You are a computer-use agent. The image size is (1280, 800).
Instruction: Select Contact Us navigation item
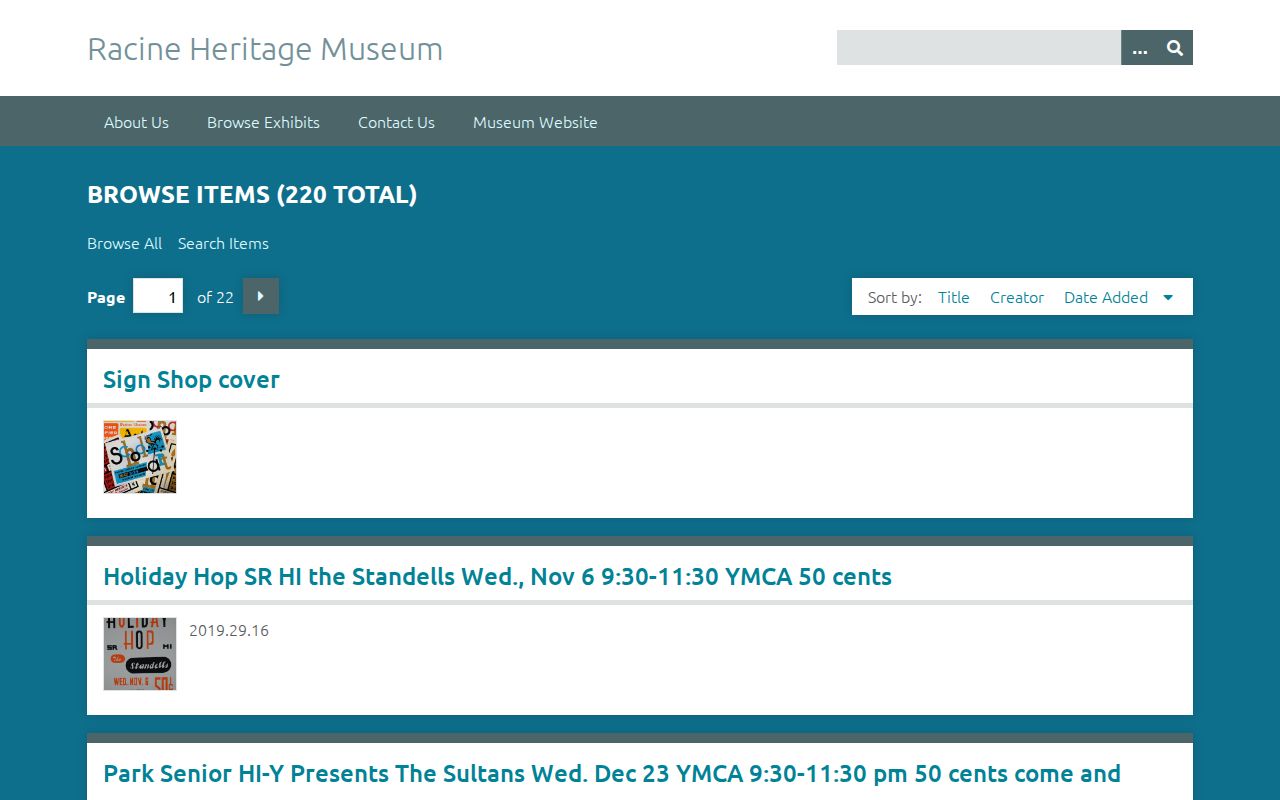click(x=396, y=122)
